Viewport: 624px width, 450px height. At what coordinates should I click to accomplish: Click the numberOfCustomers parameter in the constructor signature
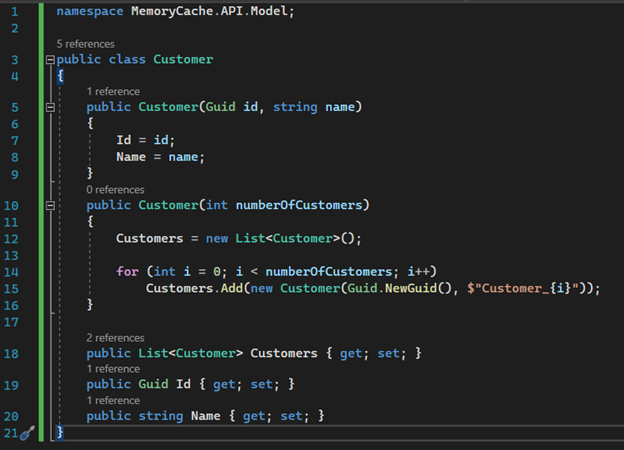(x=301, y=205)
